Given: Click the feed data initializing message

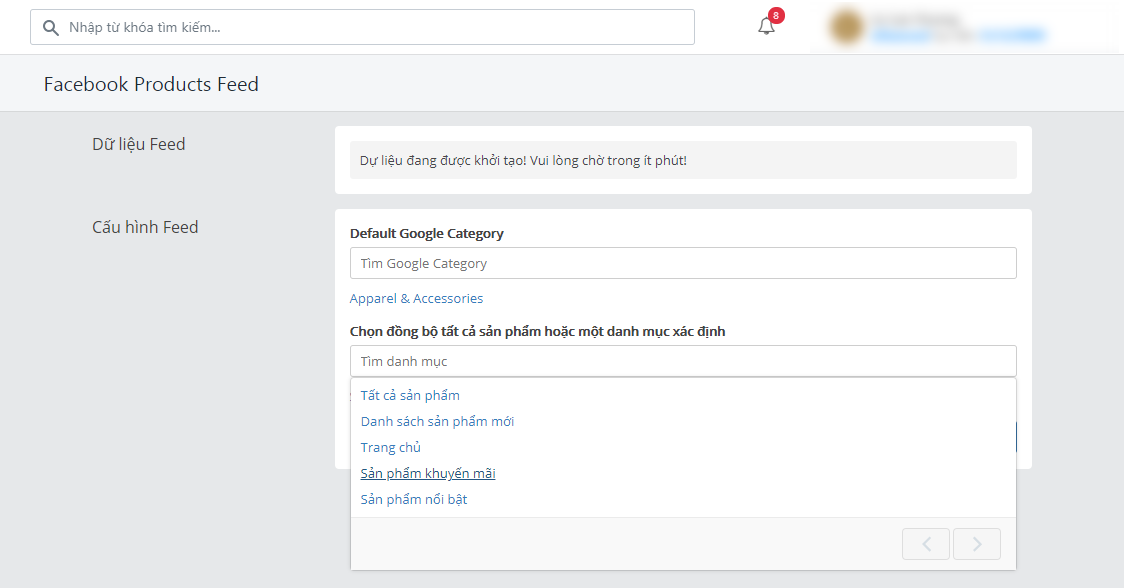Looking at the screenshot, I should point(683,160).
